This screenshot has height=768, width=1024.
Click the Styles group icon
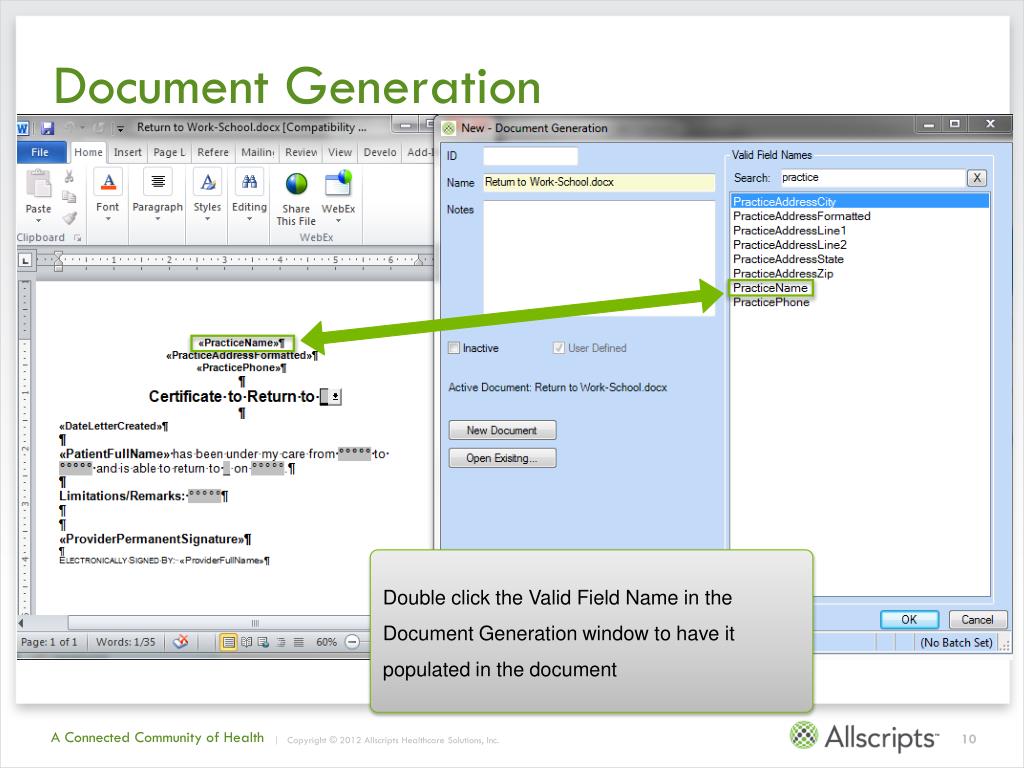click(x=208, y=182)
